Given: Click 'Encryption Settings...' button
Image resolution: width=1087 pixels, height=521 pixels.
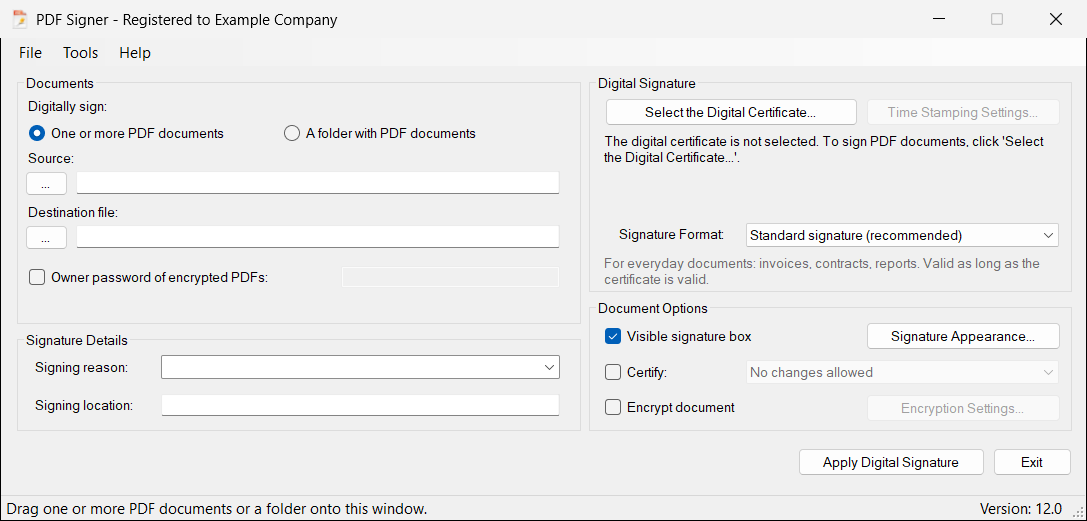Looking at the screenshot, I should pos(963,409).
